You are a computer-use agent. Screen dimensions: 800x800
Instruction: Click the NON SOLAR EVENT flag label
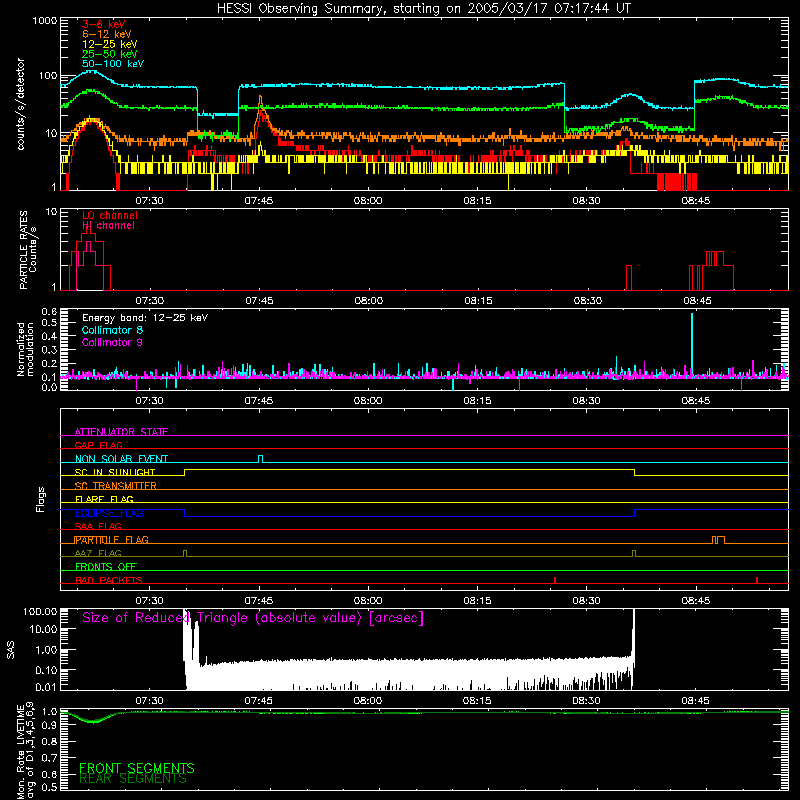(x=121, y=459)
